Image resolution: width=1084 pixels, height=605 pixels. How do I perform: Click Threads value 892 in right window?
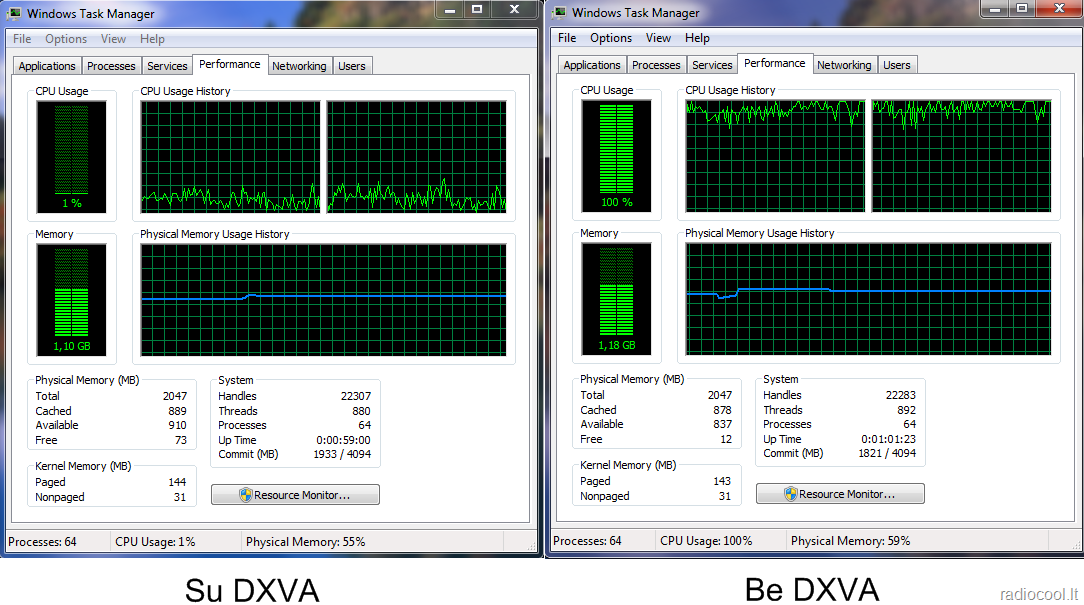click(x=906, y=410)
